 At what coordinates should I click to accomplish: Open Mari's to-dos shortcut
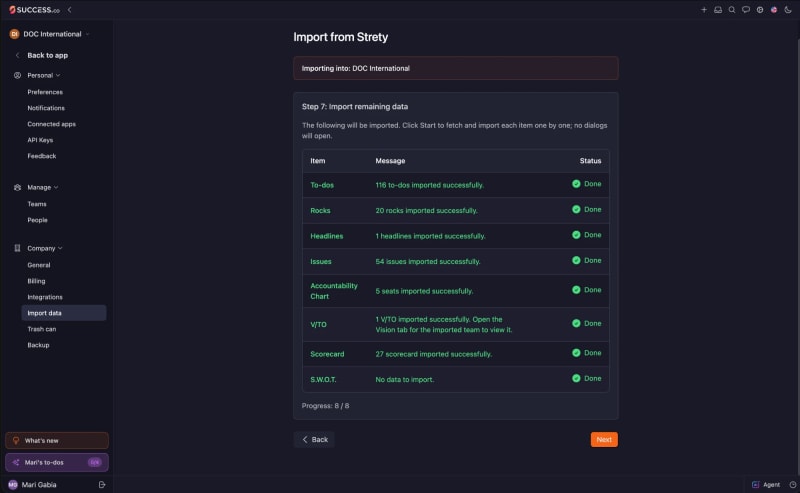coord(57,462)
